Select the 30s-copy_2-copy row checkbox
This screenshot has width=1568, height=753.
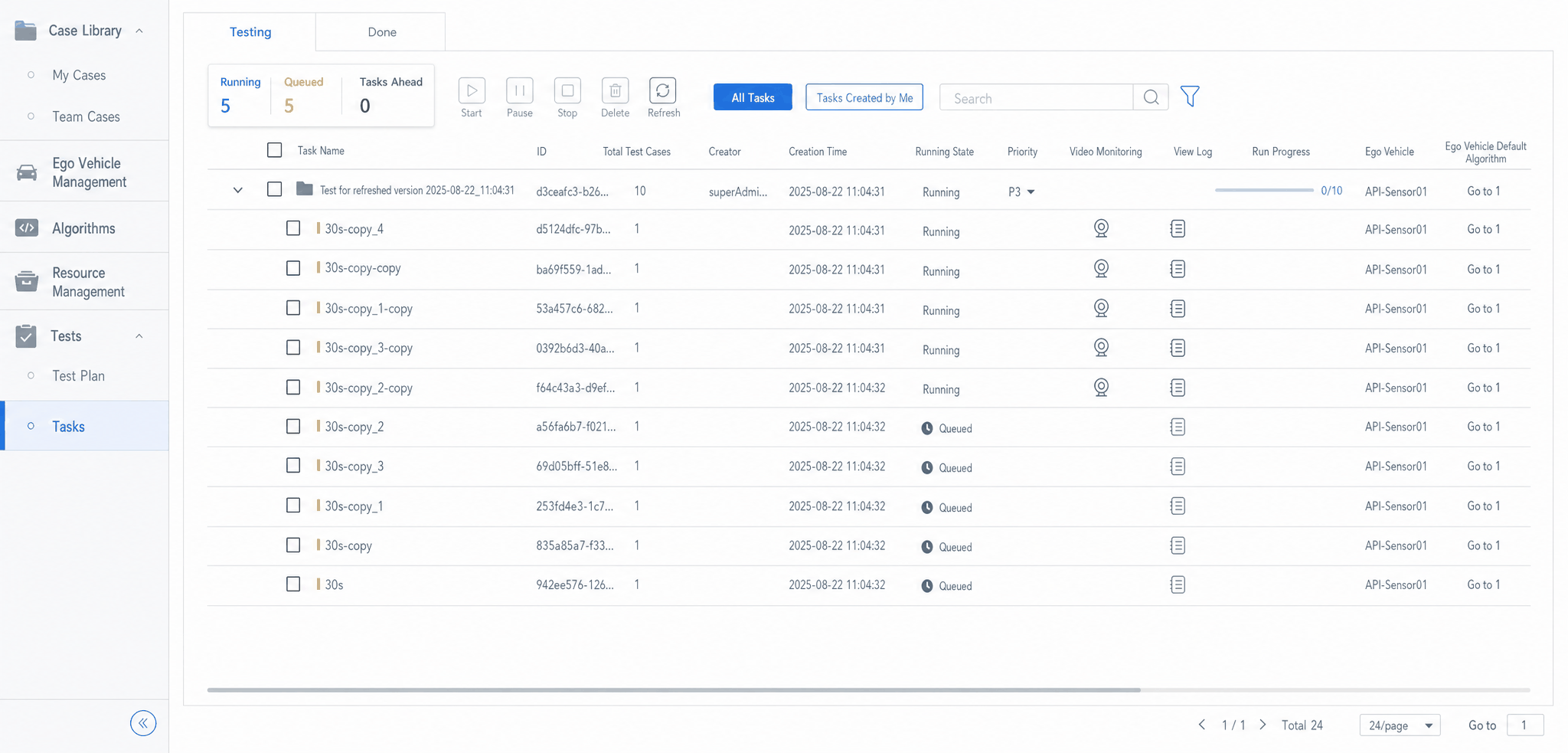tap(293, 388)
